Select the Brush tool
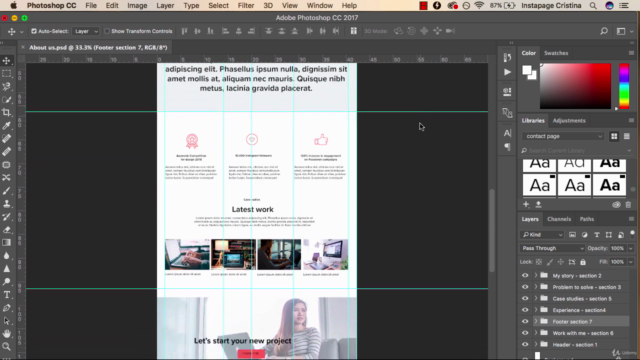This screenshot has width=640, height=360. click(x=7, y=191)
